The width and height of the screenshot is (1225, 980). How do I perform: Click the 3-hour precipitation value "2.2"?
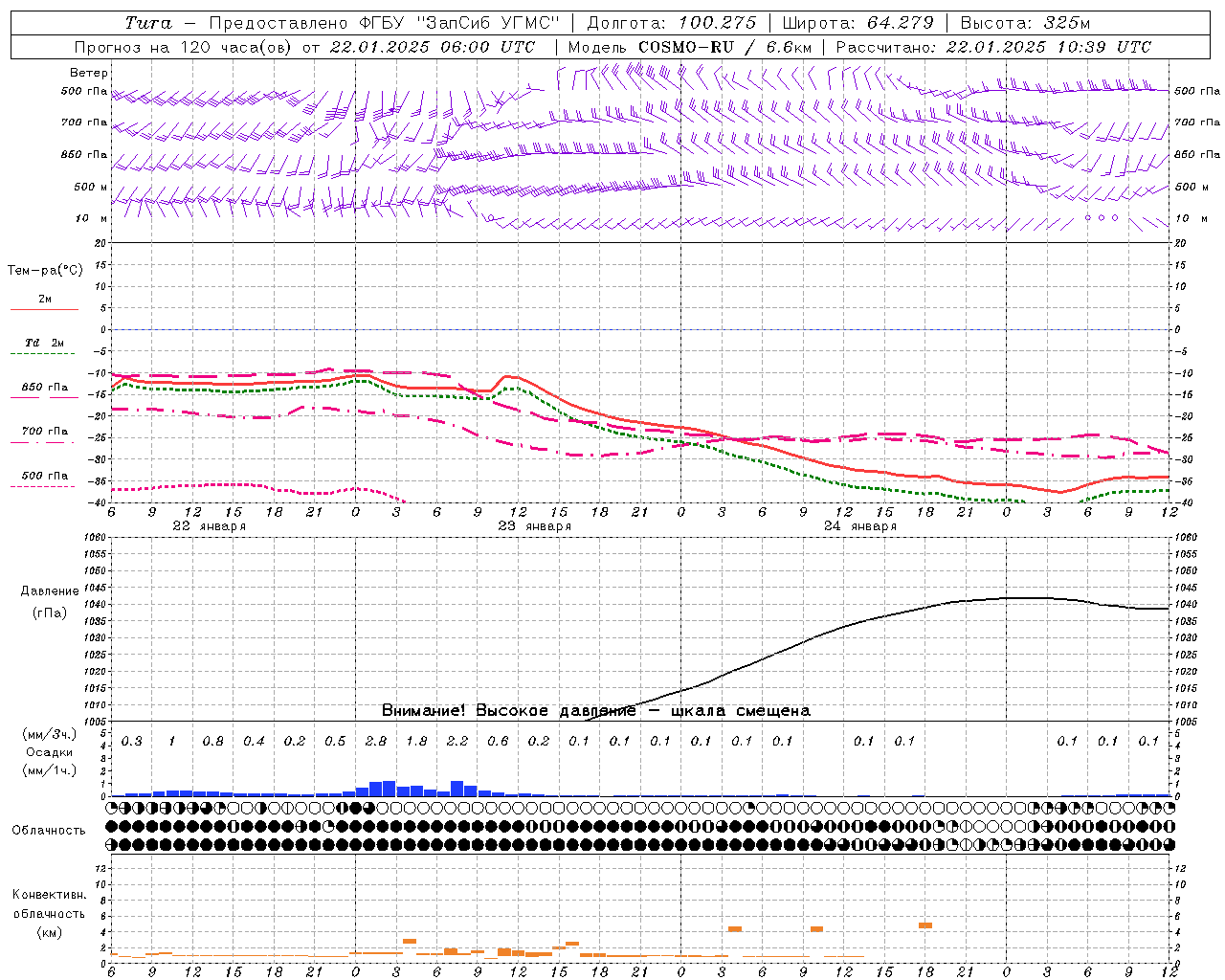(x=457, y=742)
